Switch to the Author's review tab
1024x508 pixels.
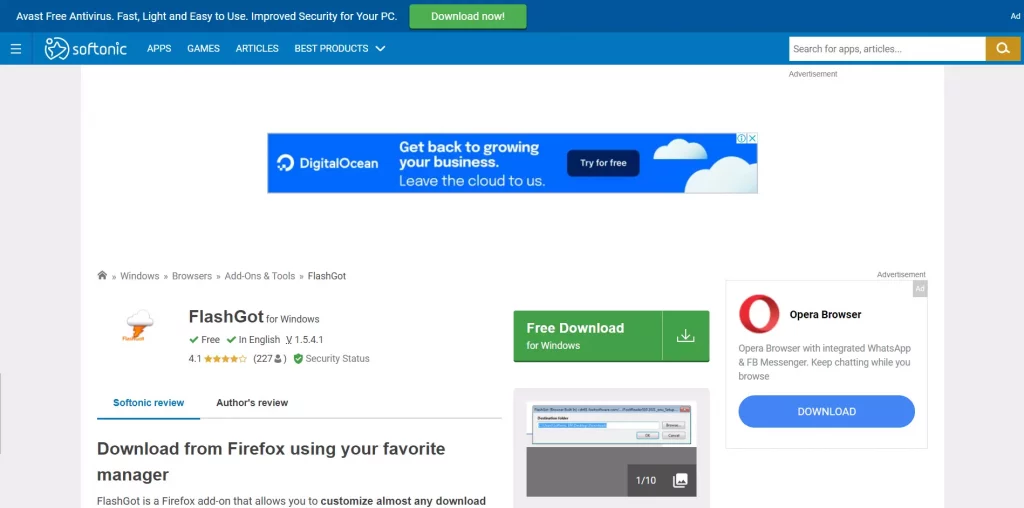tap(252, 403)
